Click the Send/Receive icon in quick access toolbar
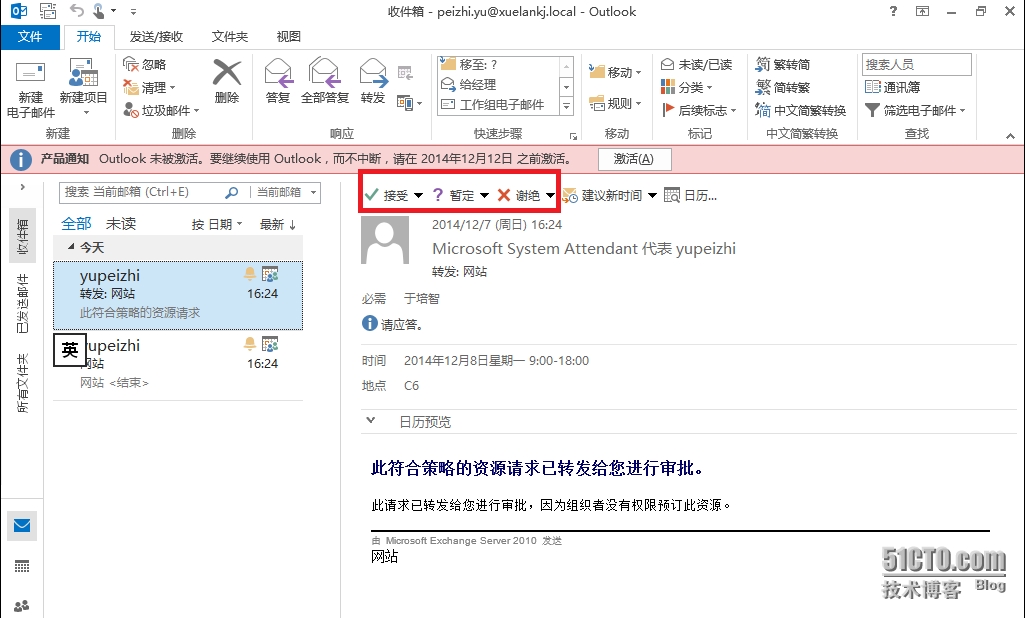 tap(48, 10)
